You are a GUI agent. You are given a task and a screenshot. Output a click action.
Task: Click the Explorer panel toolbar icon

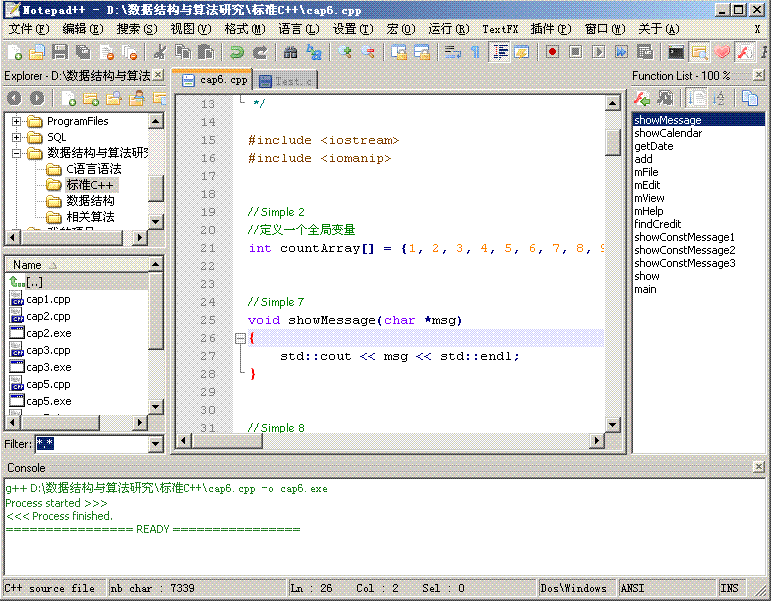click(699, 52)
